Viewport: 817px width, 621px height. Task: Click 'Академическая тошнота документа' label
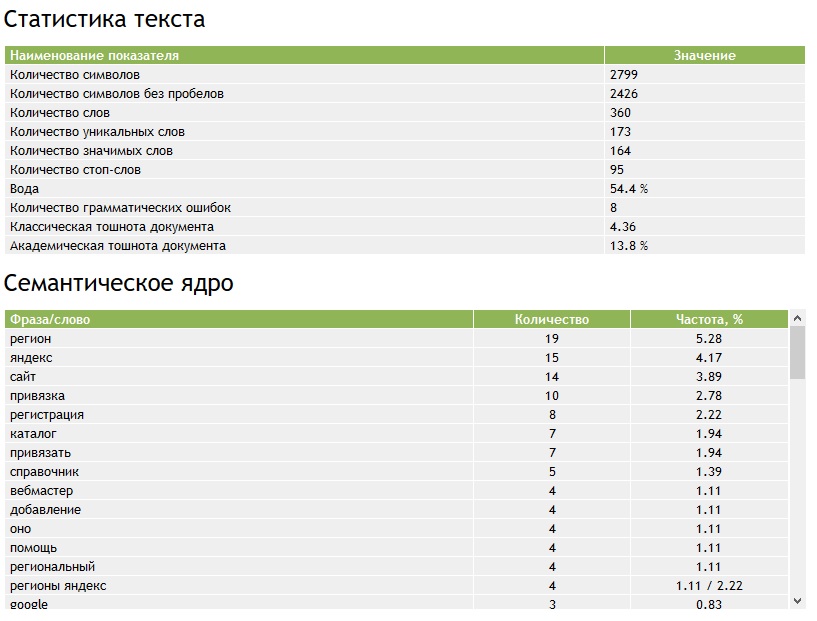point(118,246)
